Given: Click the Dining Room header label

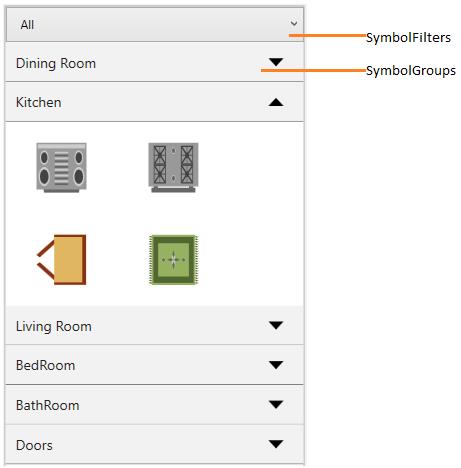Looking at the screenshot, I should click(x=56, y=63).
